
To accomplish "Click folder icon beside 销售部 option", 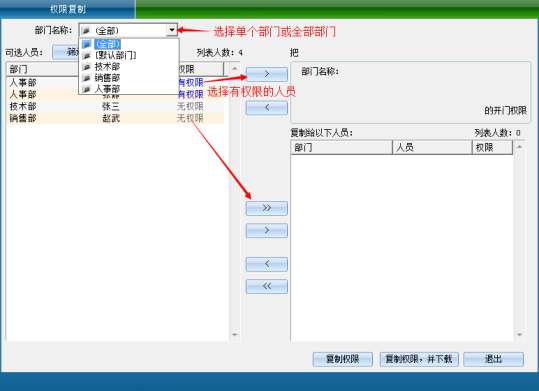I will [87, 78].
